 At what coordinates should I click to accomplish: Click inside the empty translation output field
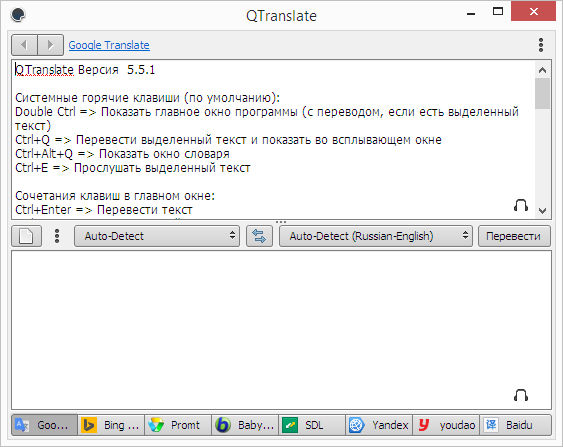(x=281, y=330)
